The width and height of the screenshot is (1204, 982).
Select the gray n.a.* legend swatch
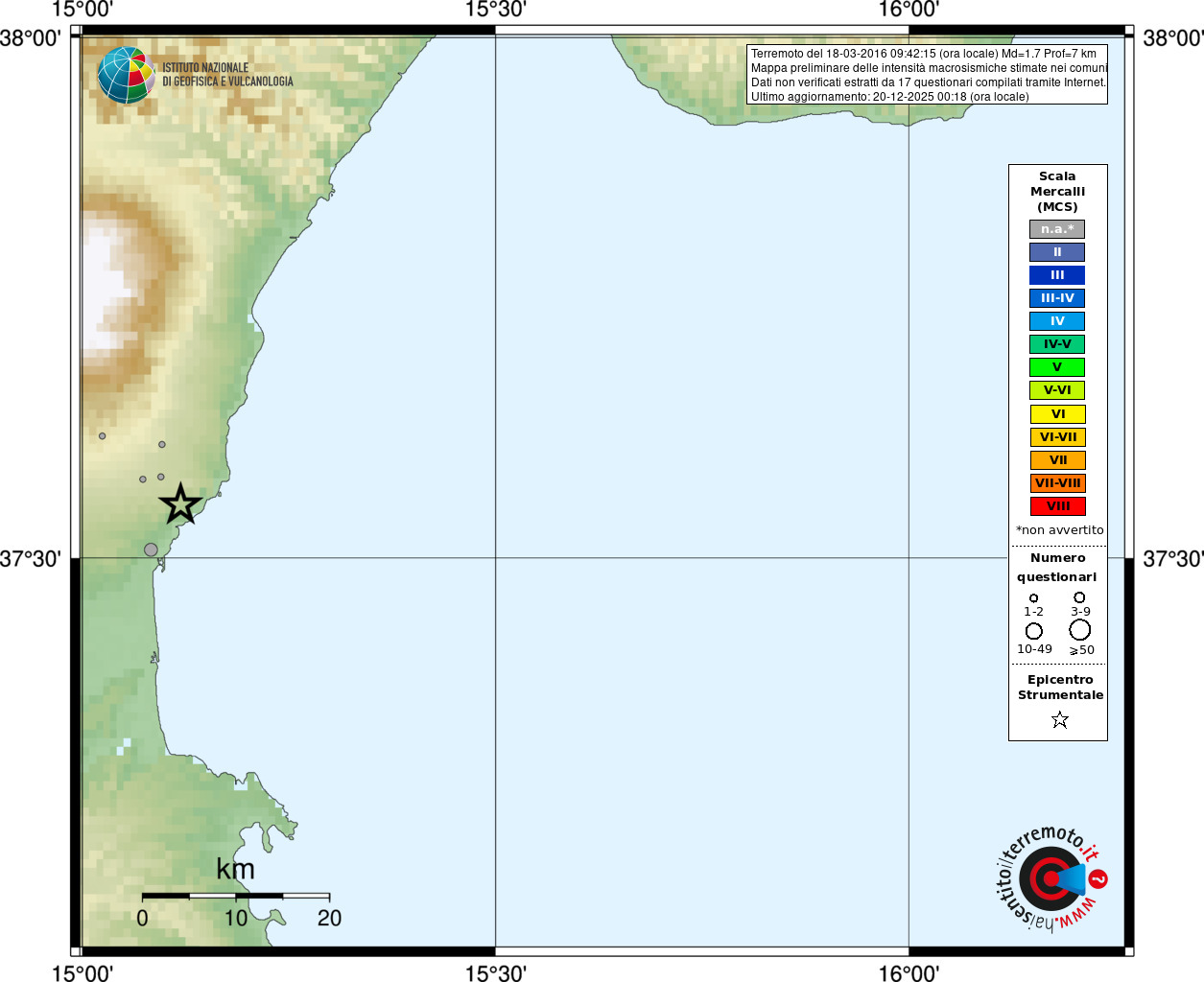click(1057, 229)
